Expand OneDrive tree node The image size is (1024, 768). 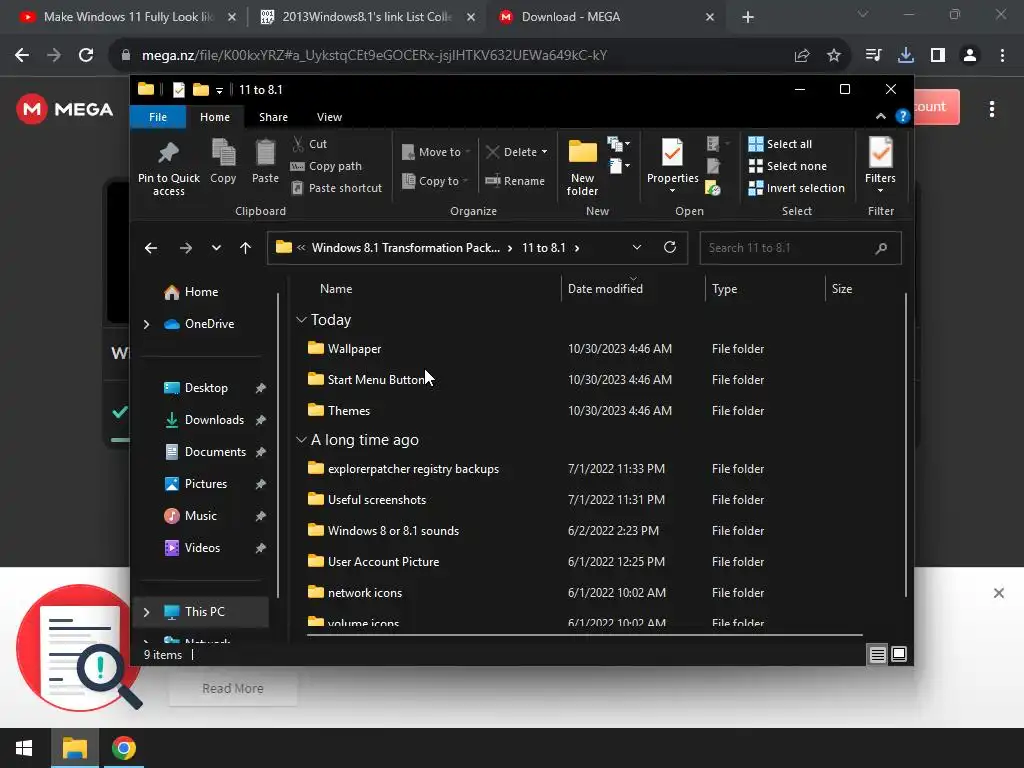coord(146,324)
